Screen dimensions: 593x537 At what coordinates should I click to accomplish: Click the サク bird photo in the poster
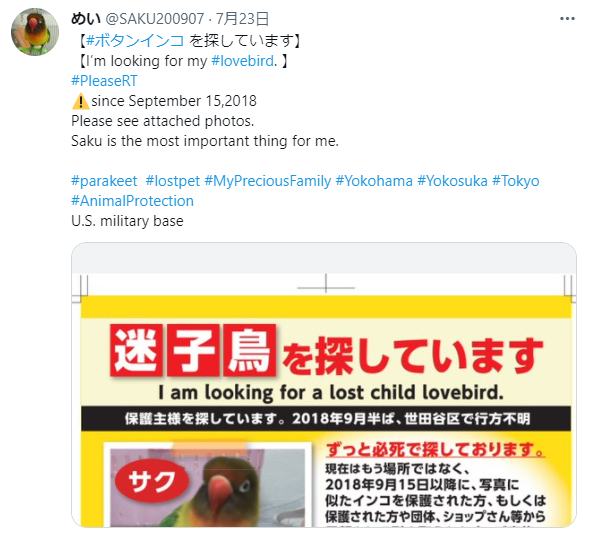[207, 485]
